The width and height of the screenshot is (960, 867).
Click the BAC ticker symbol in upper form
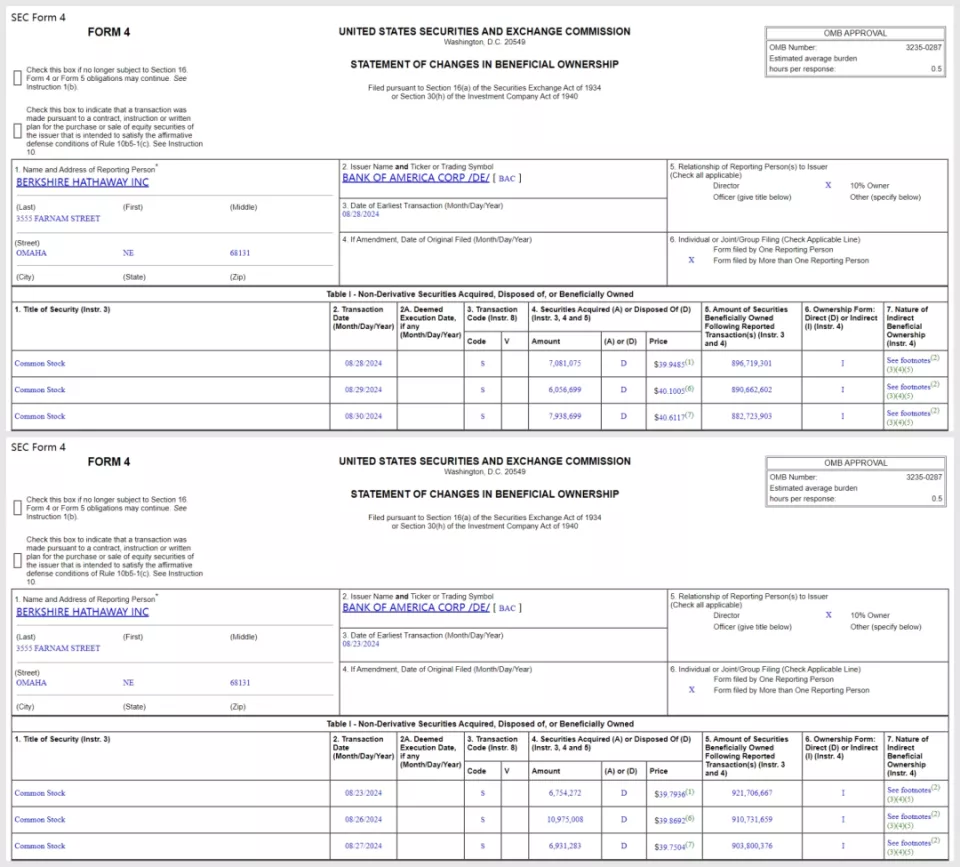point(507,179)
